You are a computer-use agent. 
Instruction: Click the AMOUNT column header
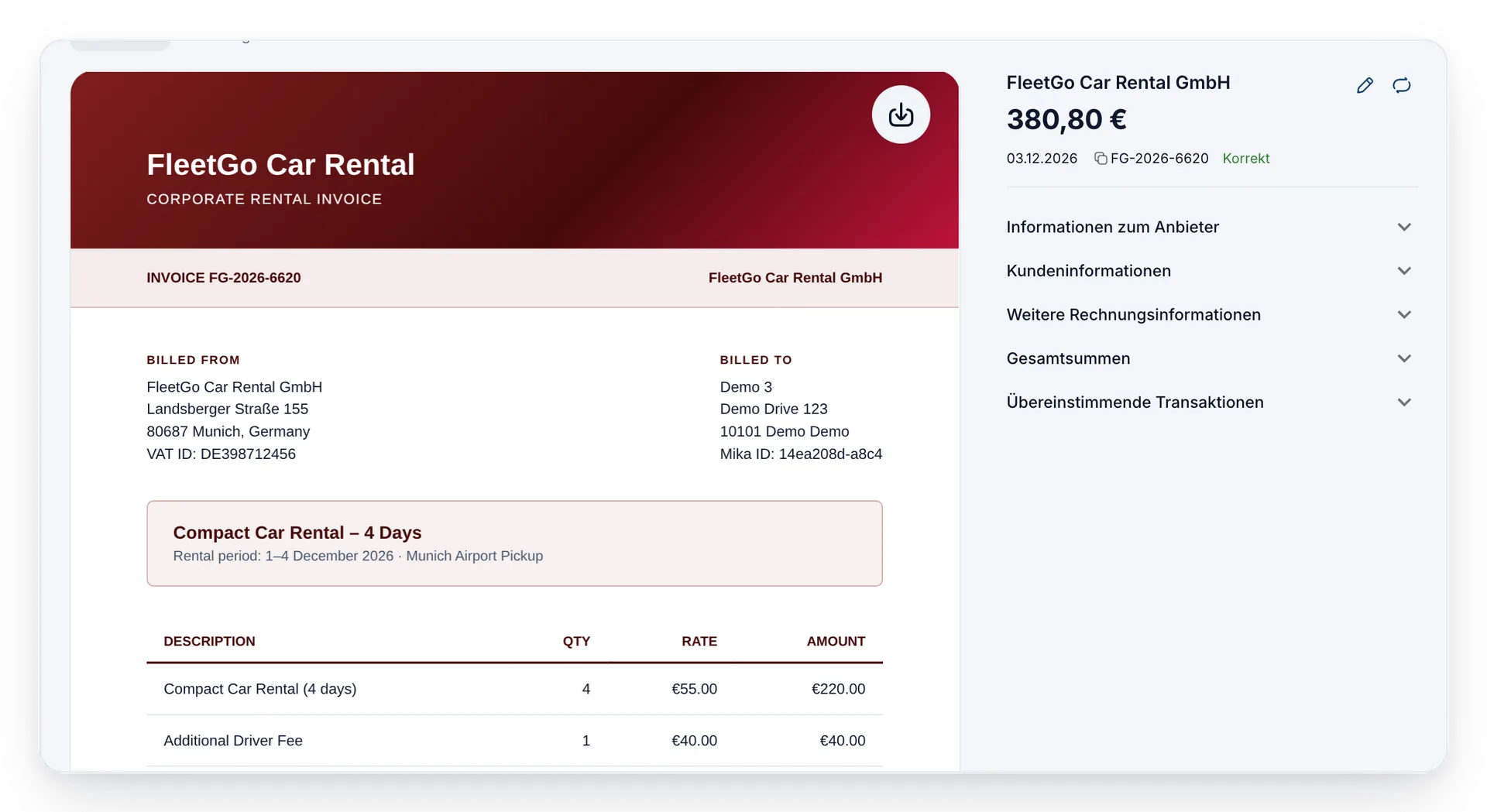coord(836,642)
